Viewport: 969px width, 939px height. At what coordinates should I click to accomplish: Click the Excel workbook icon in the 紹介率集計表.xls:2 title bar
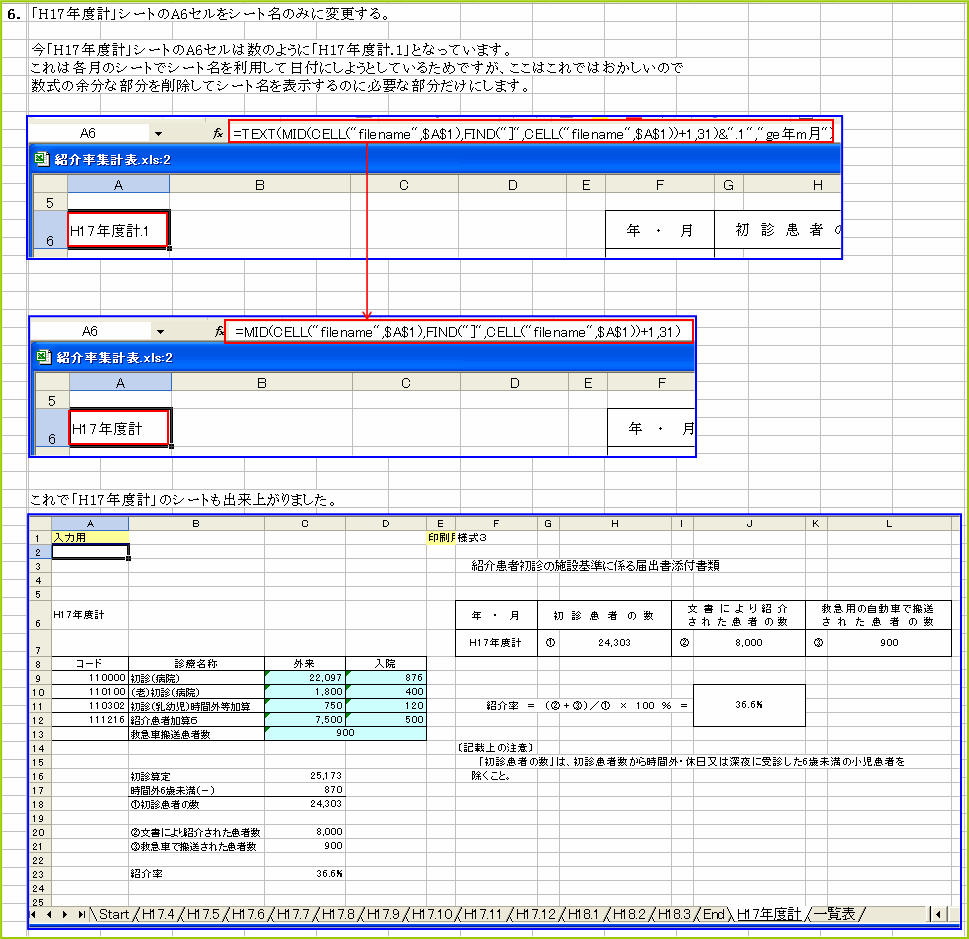[x=40, y=159]
